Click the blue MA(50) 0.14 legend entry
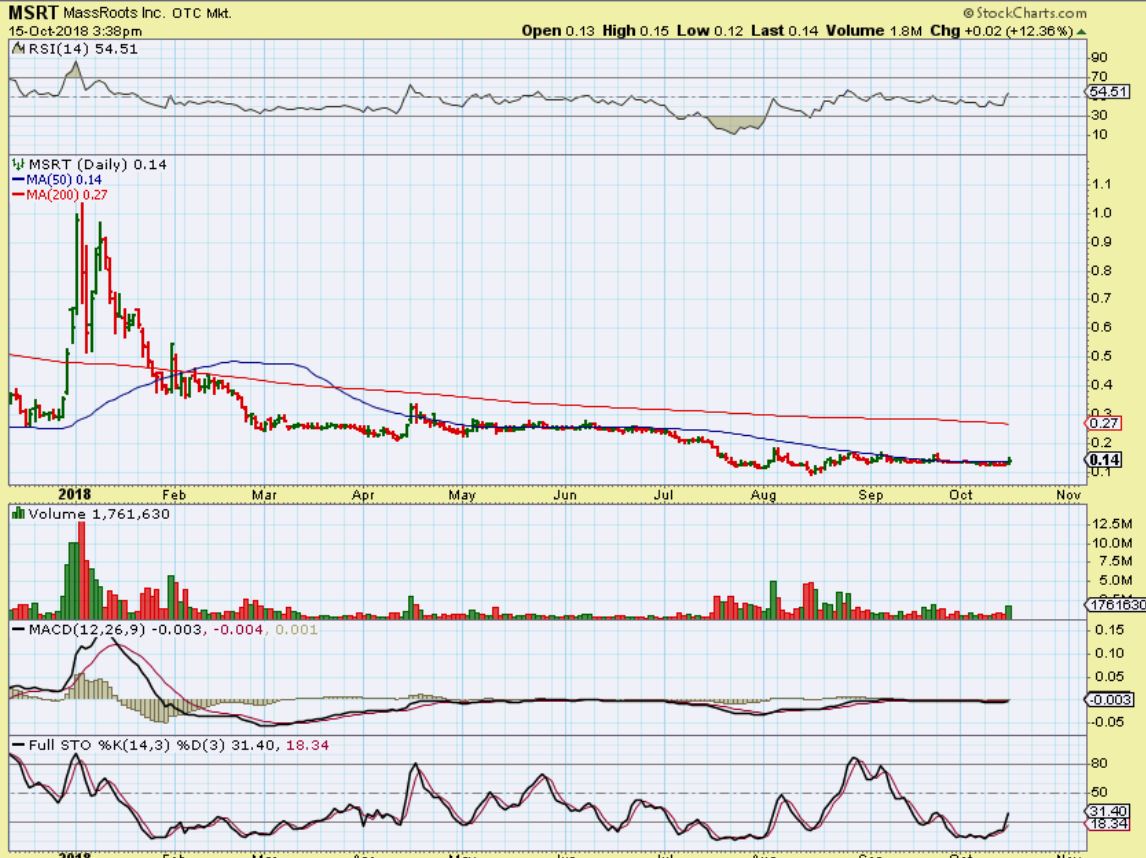Image resolution: width=1146 pixels, height=858 pixels. [57, 180]
